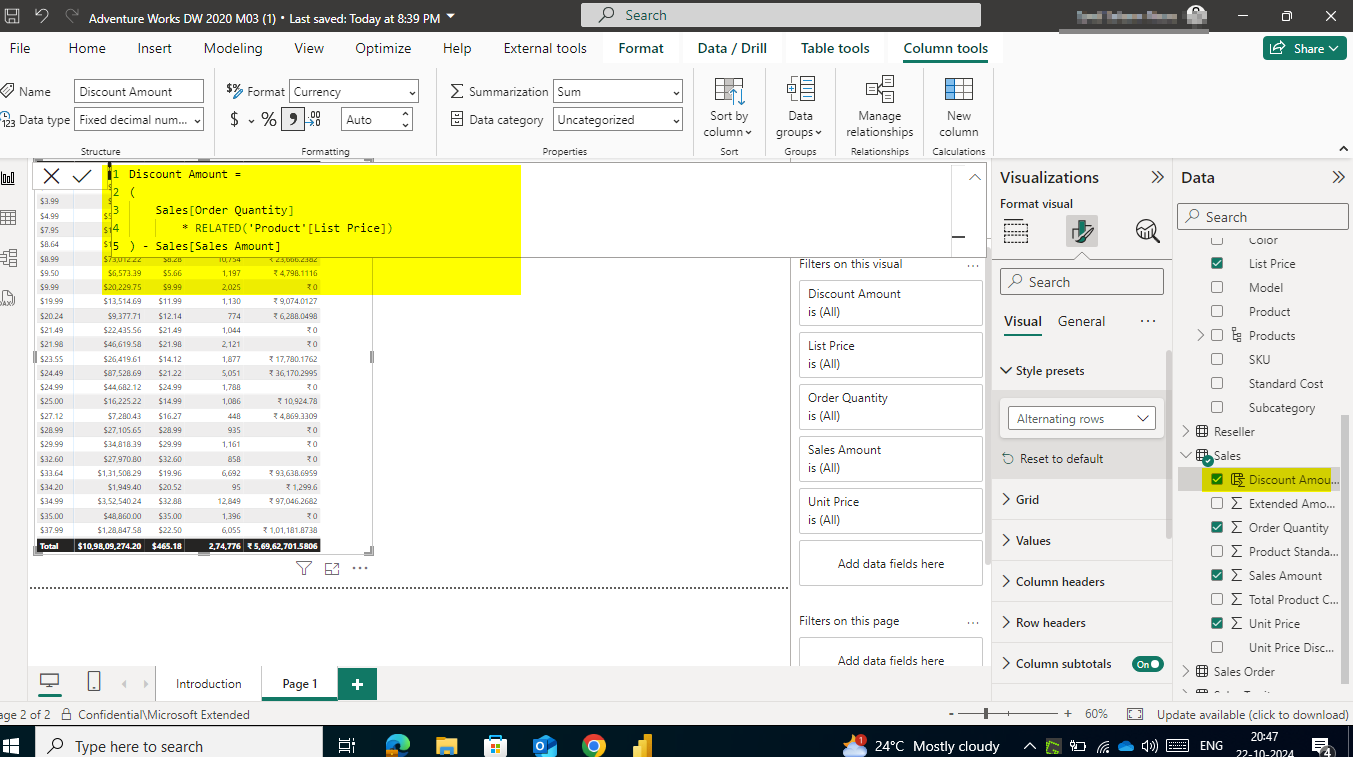Screen dimensions: 1353x757
Task: Open the DAX query view icon
Action: point(9,298)
